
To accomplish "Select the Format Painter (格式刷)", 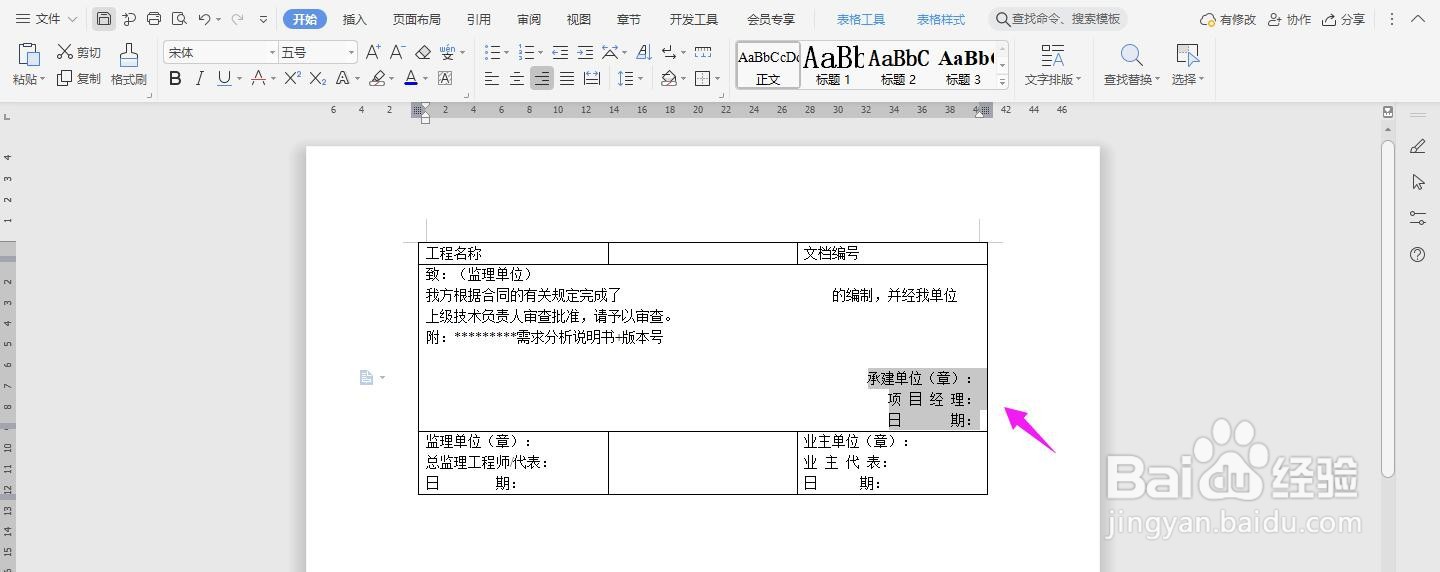I will 128,64.
